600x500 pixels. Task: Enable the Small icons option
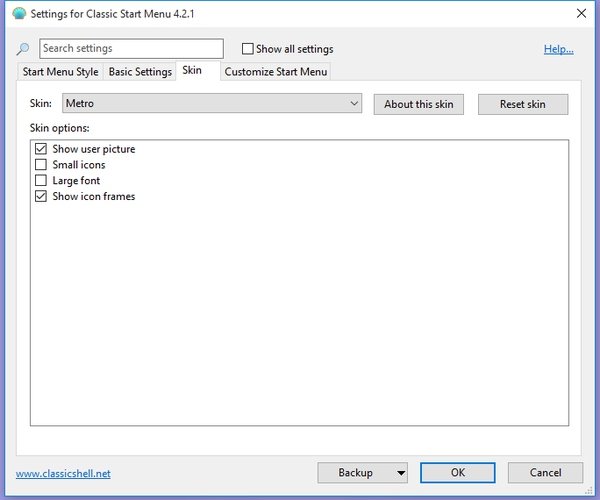(x=41, y=165)
